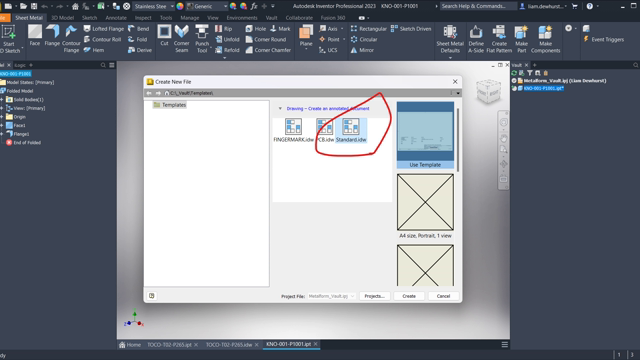The height and width of the screenshot is (360, 640).
Task: Open the Punch Tool
Action: tap(202, 39)
